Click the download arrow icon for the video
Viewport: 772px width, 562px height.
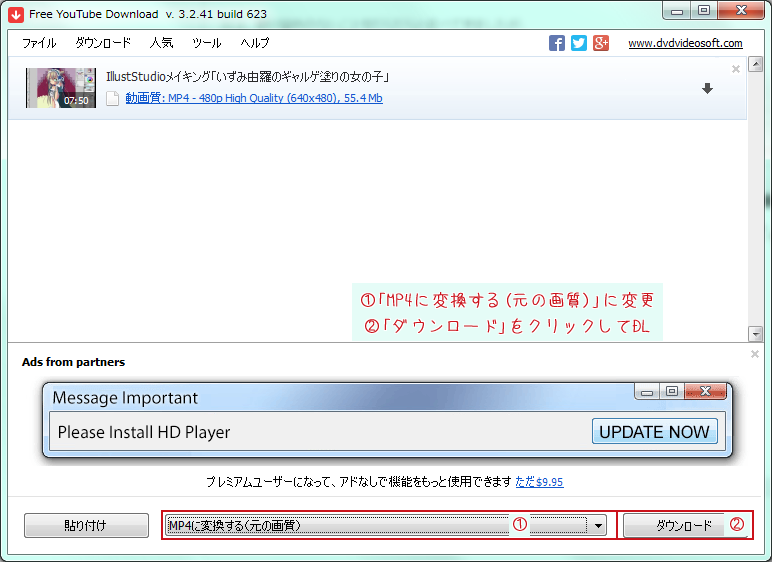tap(708, 88)
